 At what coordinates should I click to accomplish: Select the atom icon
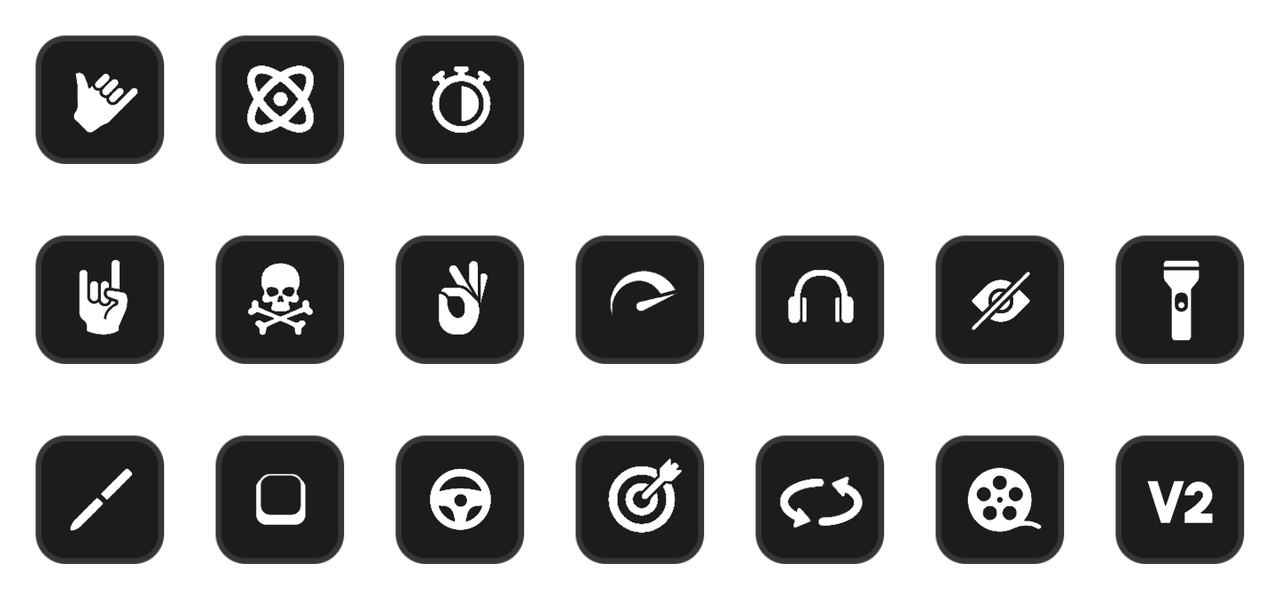point(280,100)
